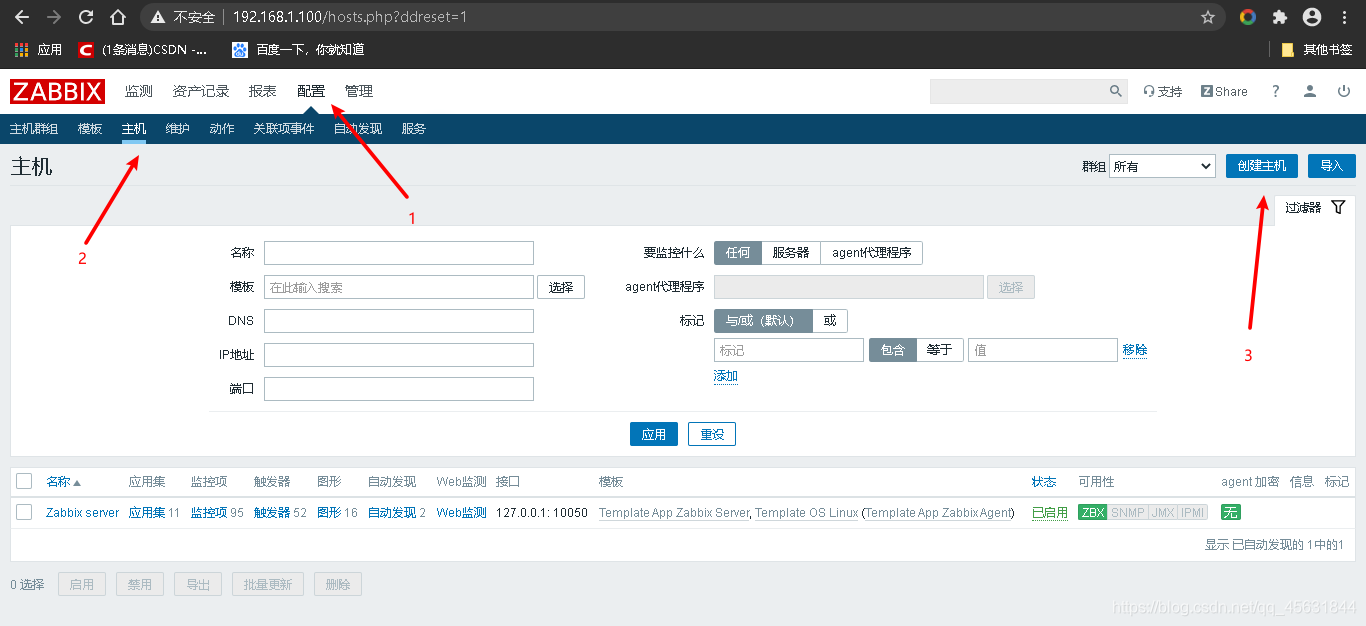The height and width of the screenshot is (626, 1366).
Task: Open the Zabbix server host link
Action: (83, 512)
